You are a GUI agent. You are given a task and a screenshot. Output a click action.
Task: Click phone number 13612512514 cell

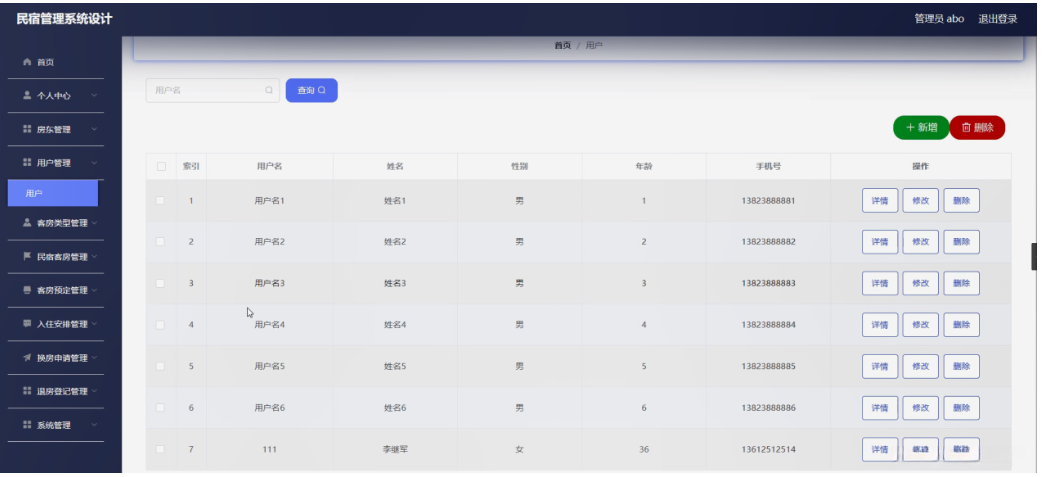[768, 449]
